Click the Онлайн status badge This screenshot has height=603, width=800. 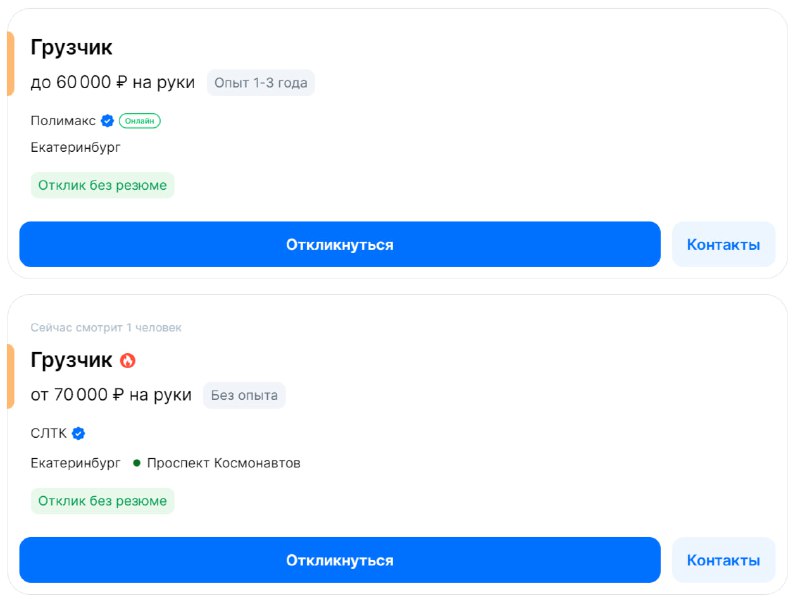tap(140, 121)
